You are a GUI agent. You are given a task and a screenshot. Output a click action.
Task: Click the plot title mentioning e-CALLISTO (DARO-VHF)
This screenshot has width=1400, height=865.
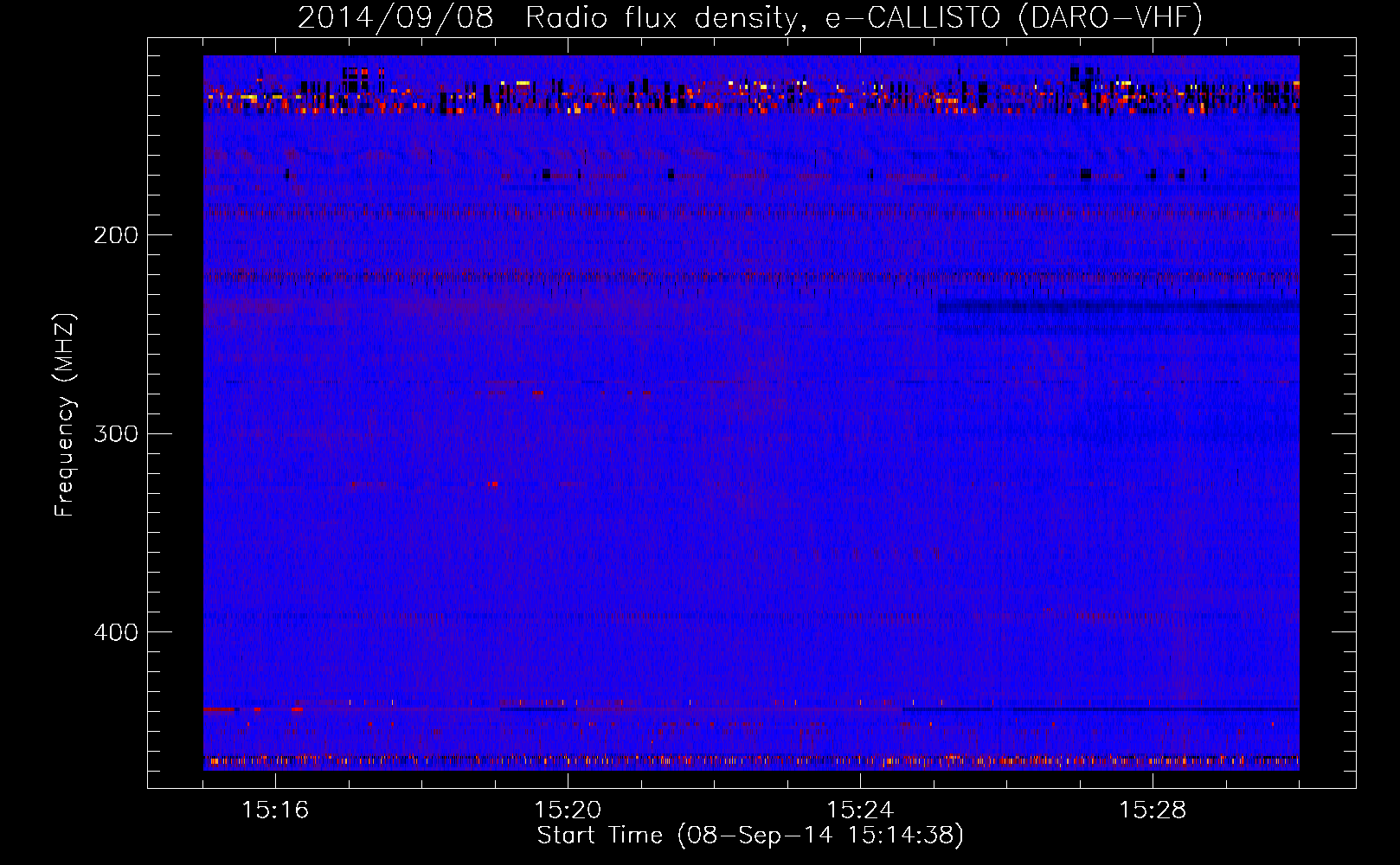750,17
